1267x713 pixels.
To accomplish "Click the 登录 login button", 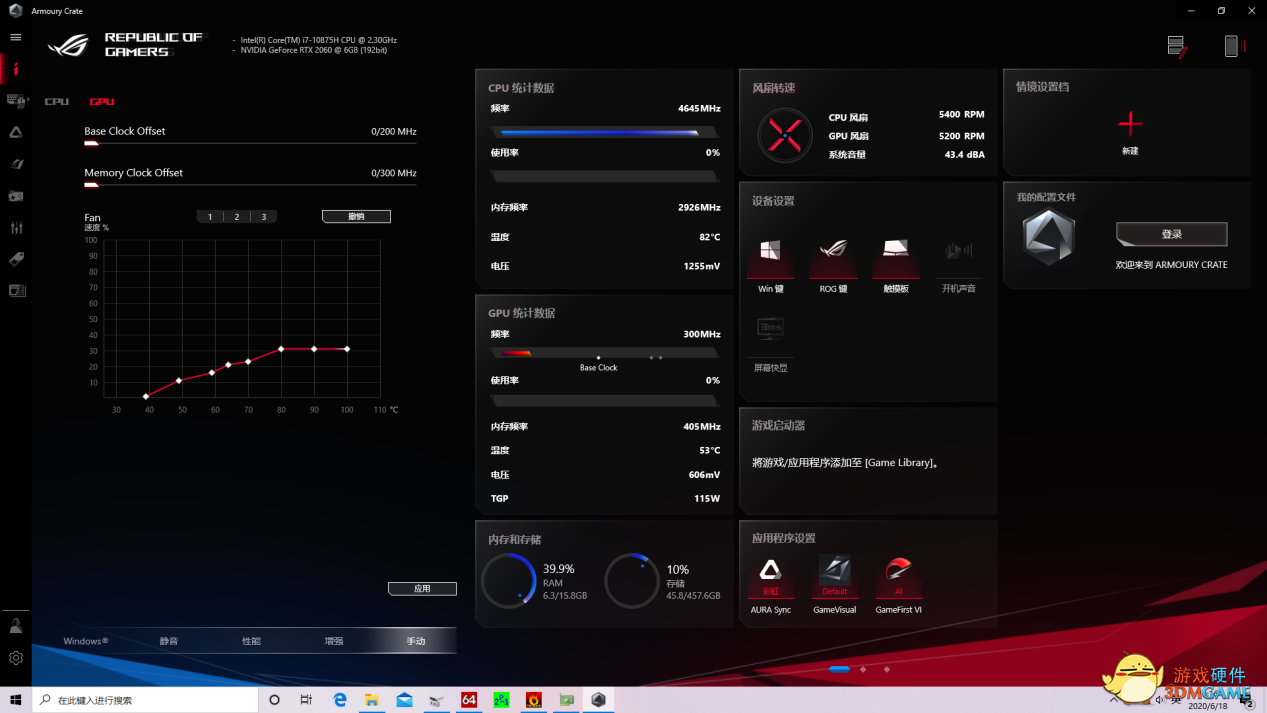I will [1171, 234].
